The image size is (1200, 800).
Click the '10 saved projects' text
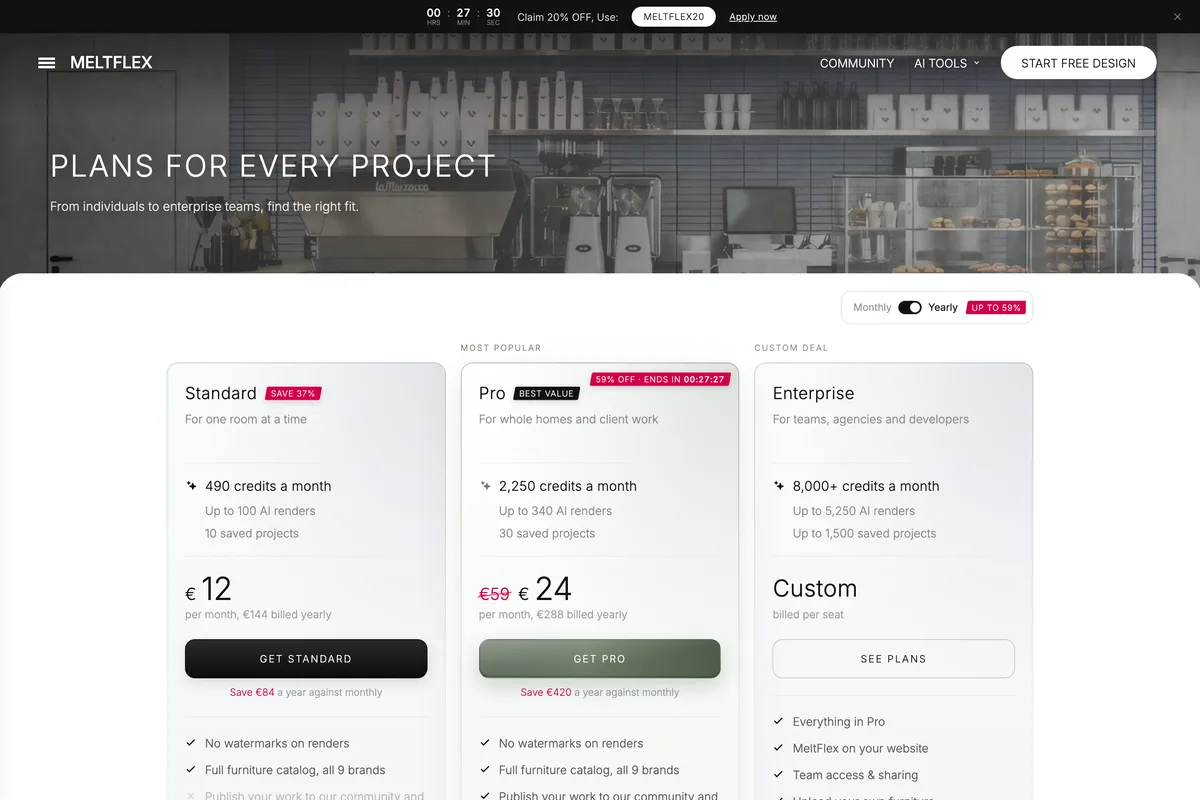pos(252,534)
